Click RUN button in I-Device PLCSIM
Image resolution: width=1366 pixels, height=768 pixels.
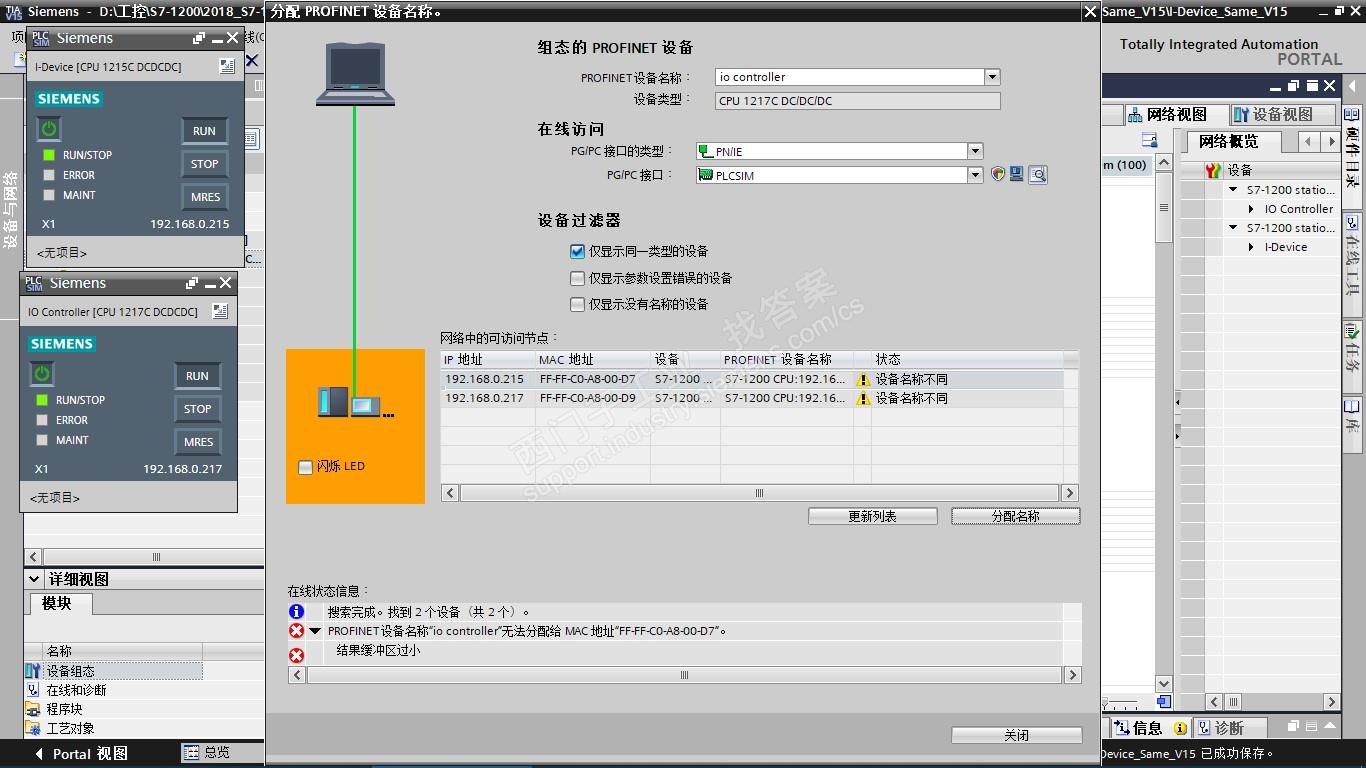tap(204, 131)
